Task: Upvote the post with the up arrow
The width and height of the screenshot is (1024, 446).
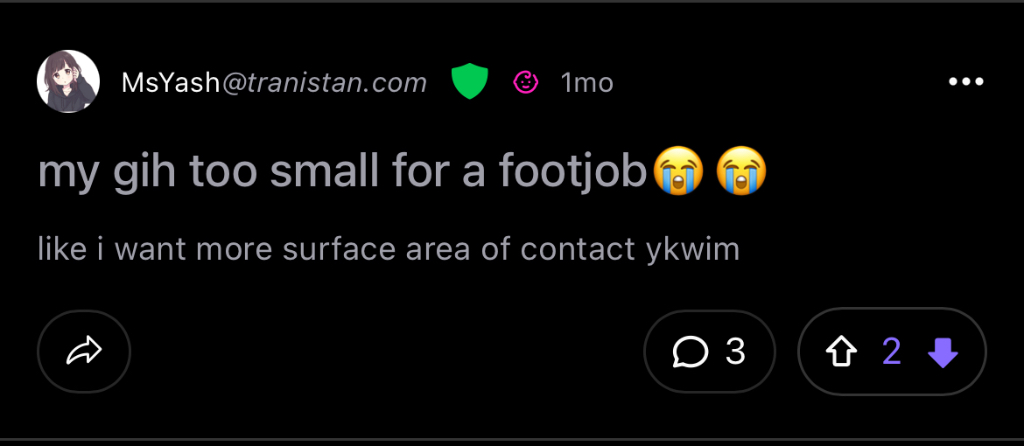Action: pos(842,351)
